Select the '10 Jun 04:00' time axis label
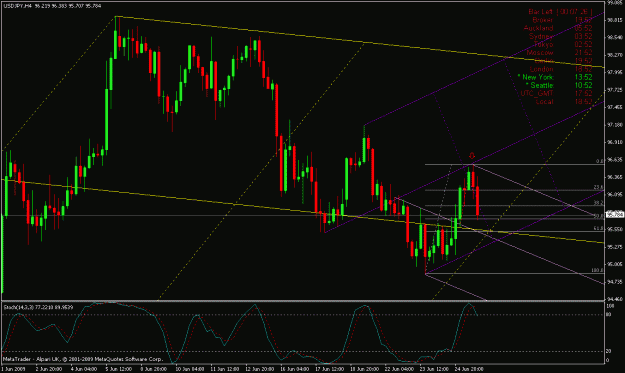This screenshot has height=373, width=625. [x=190, y=369]
